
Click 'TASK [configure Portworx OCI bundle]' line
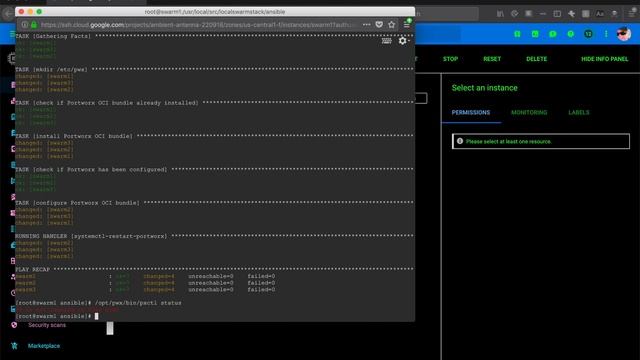(x=77, y=203)
